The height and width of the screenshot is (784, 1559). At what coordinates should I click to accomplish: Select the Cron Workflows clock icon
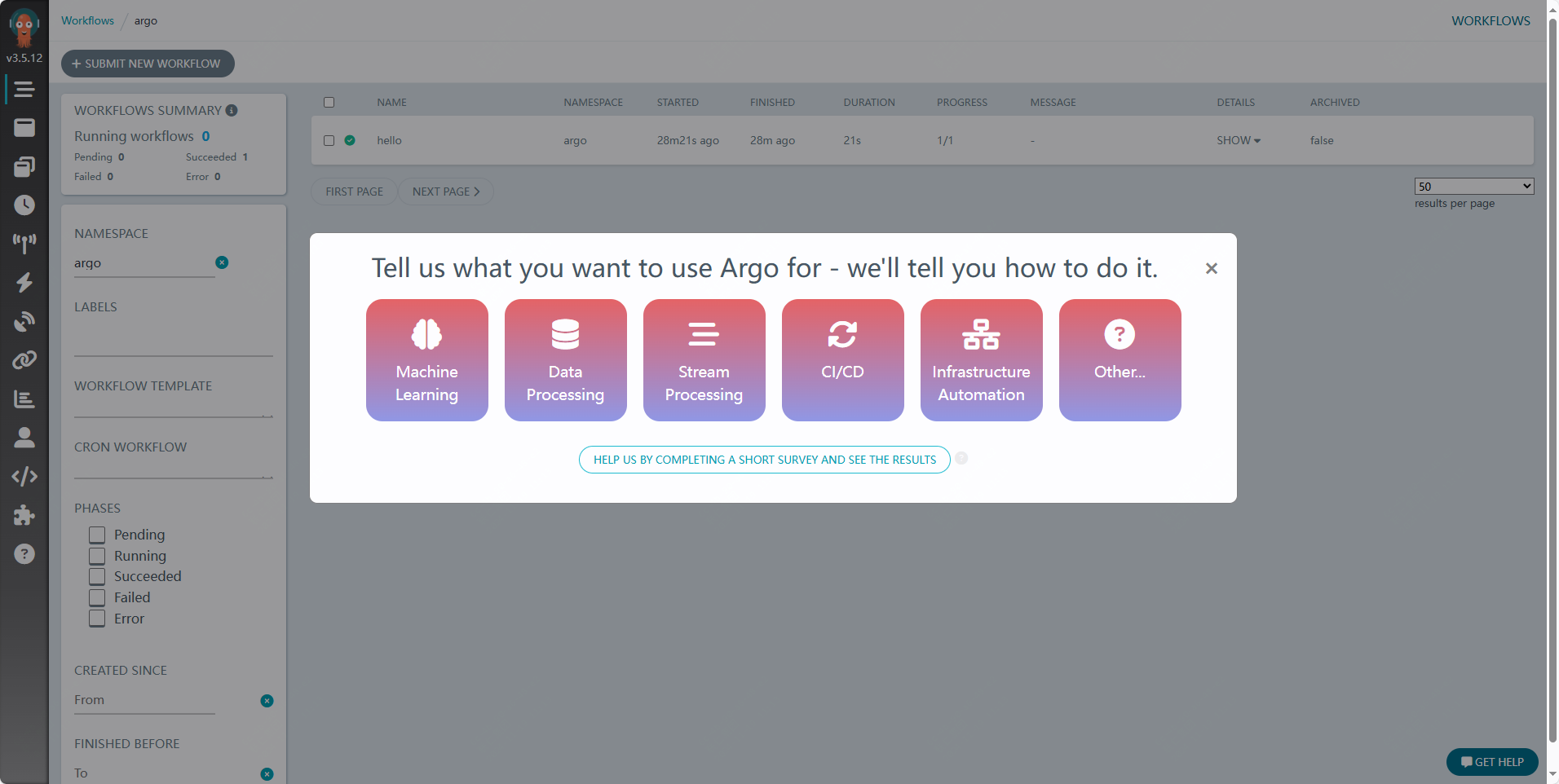coord(24,205)
